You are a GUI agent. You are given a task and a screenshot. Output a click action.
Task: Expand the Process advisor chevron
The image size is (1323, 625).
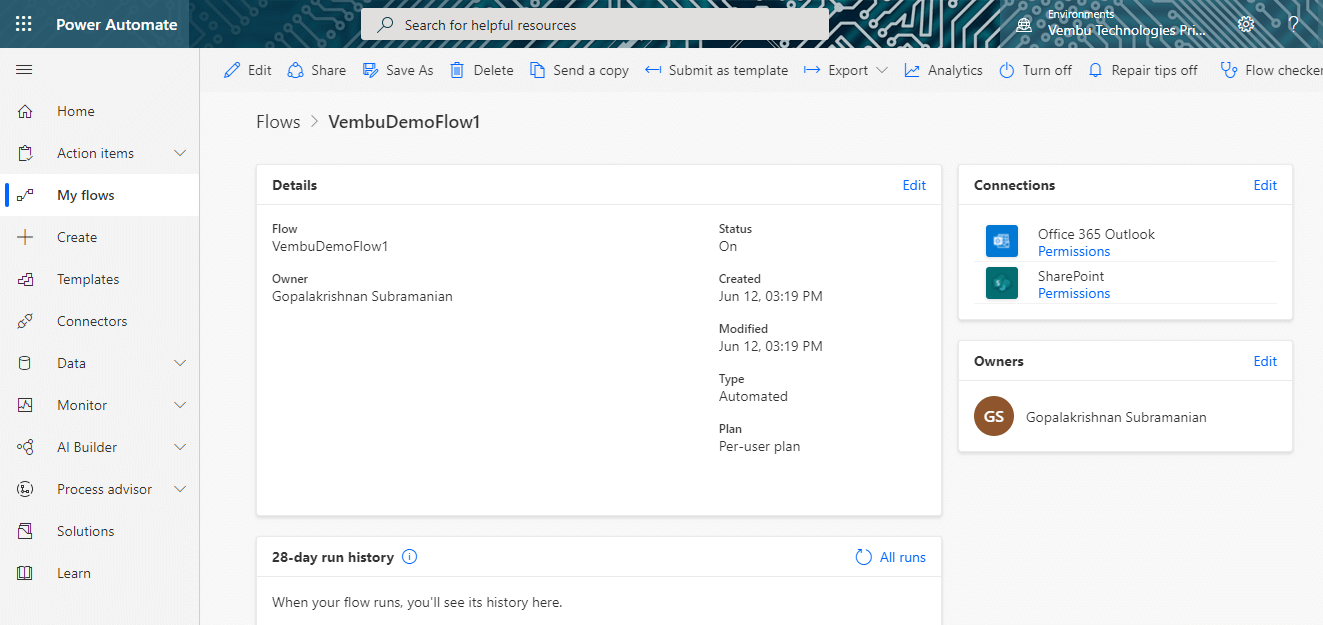point(180,489)
